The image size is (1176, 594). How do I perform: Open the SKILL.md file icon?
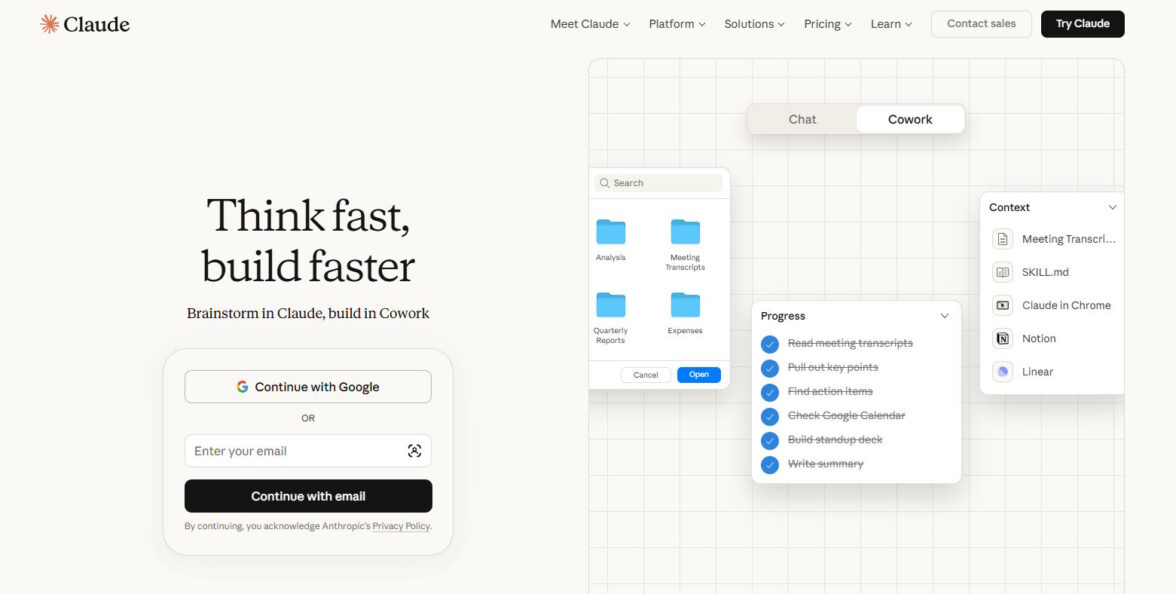1003,272
